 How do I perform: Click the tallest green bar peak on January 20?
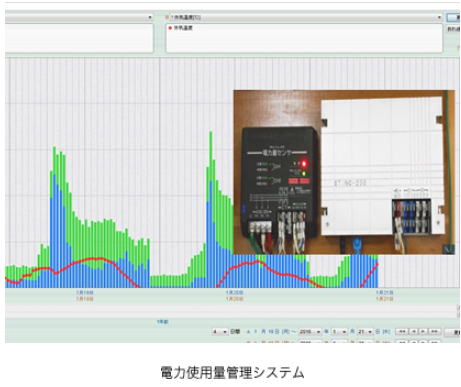[x=211, y=133]
